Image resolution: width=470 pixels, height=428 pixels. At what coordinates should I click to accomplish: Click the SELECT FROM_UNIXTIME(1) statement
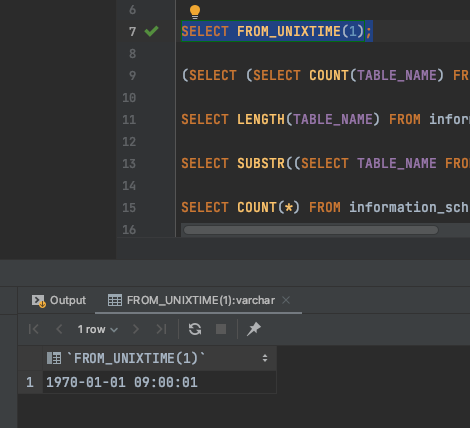tap(277, 31)
